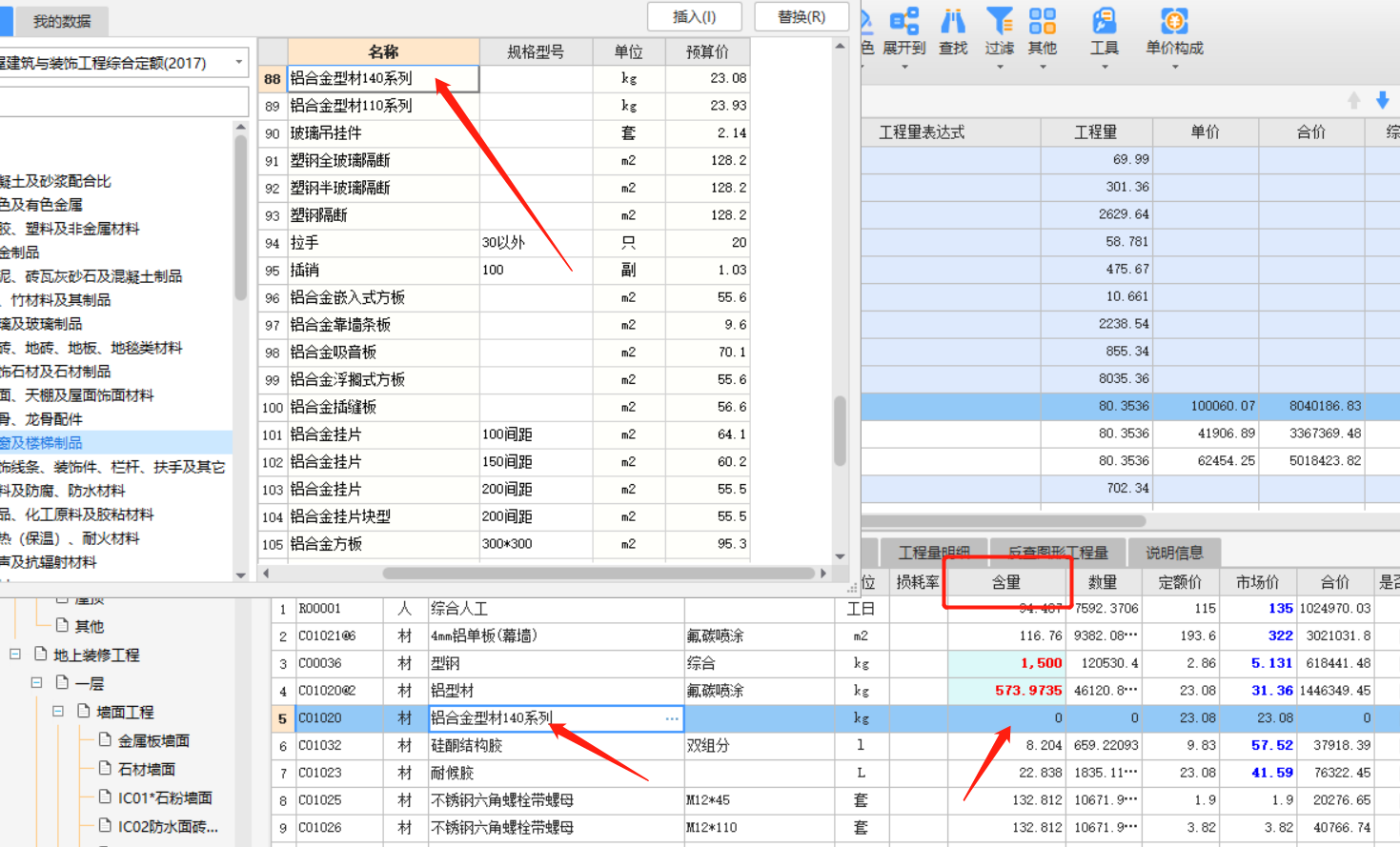Click the 含量 column header

tap(1006, 581)
